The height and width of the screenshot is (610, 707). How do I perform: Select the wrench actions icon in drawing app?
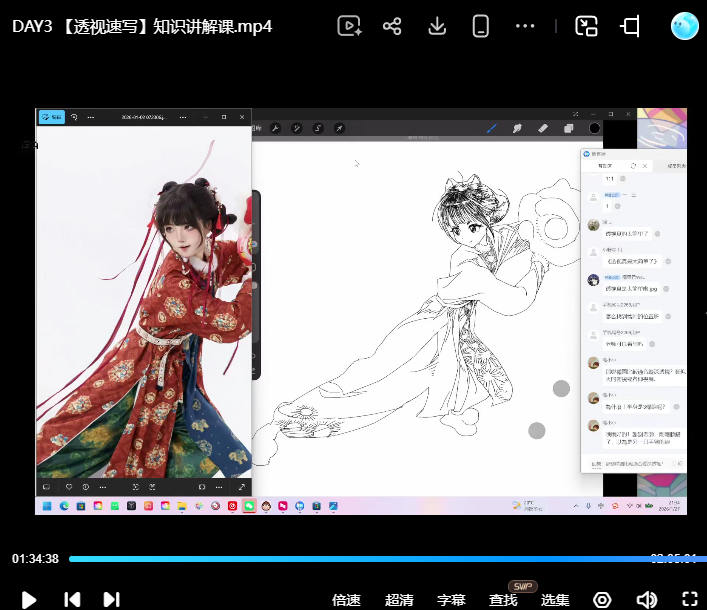click(275, 128)
